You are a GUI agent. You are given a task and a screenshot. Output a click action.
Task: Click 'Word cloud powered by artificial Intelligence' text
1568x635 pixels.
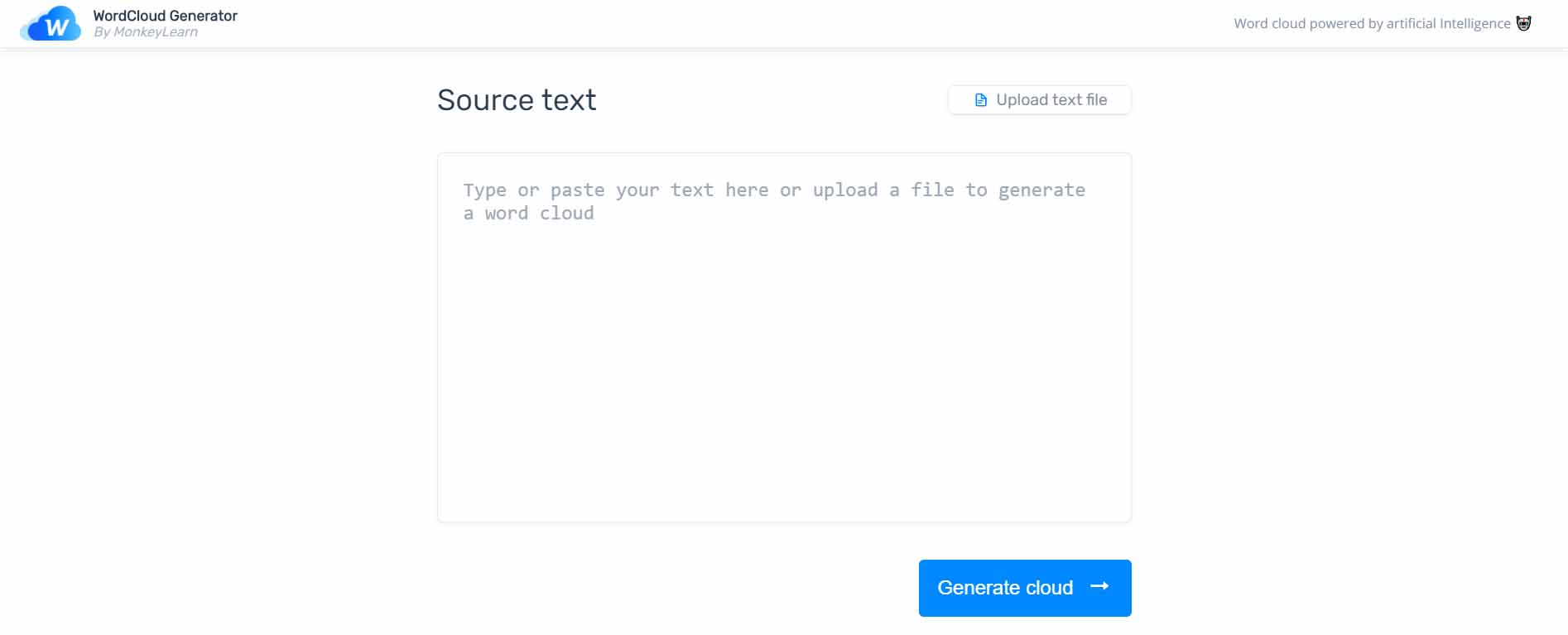pos(1372,24)
